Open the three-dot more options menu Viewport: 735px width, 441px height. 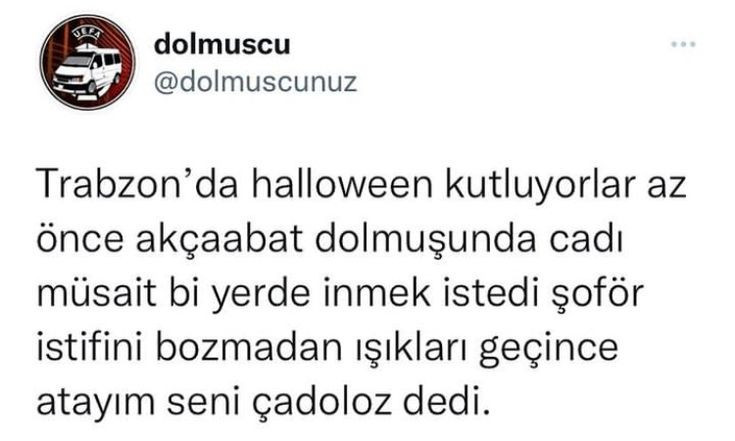(x=683, y=45)
